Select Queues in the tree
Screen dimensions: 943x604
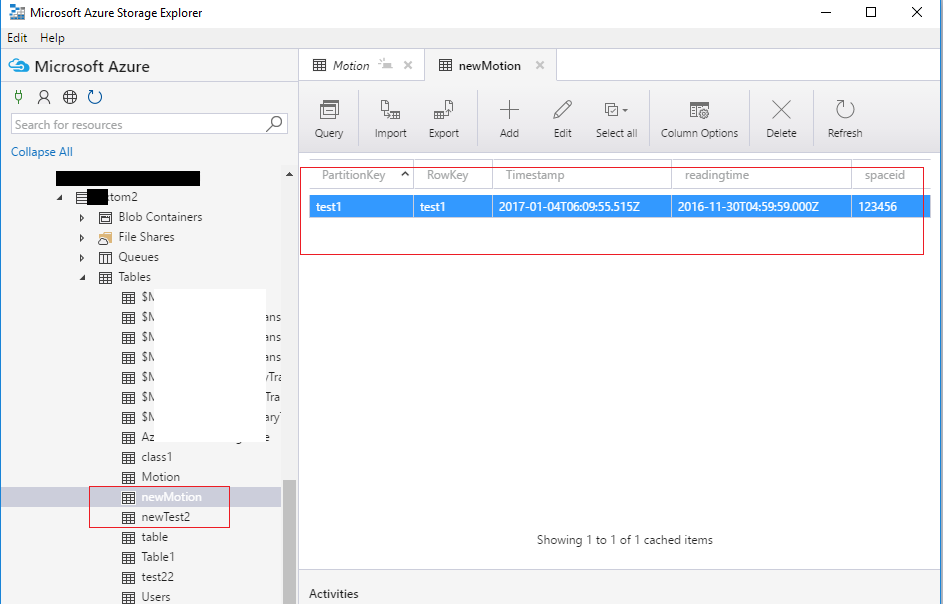(x=138, y=257)
